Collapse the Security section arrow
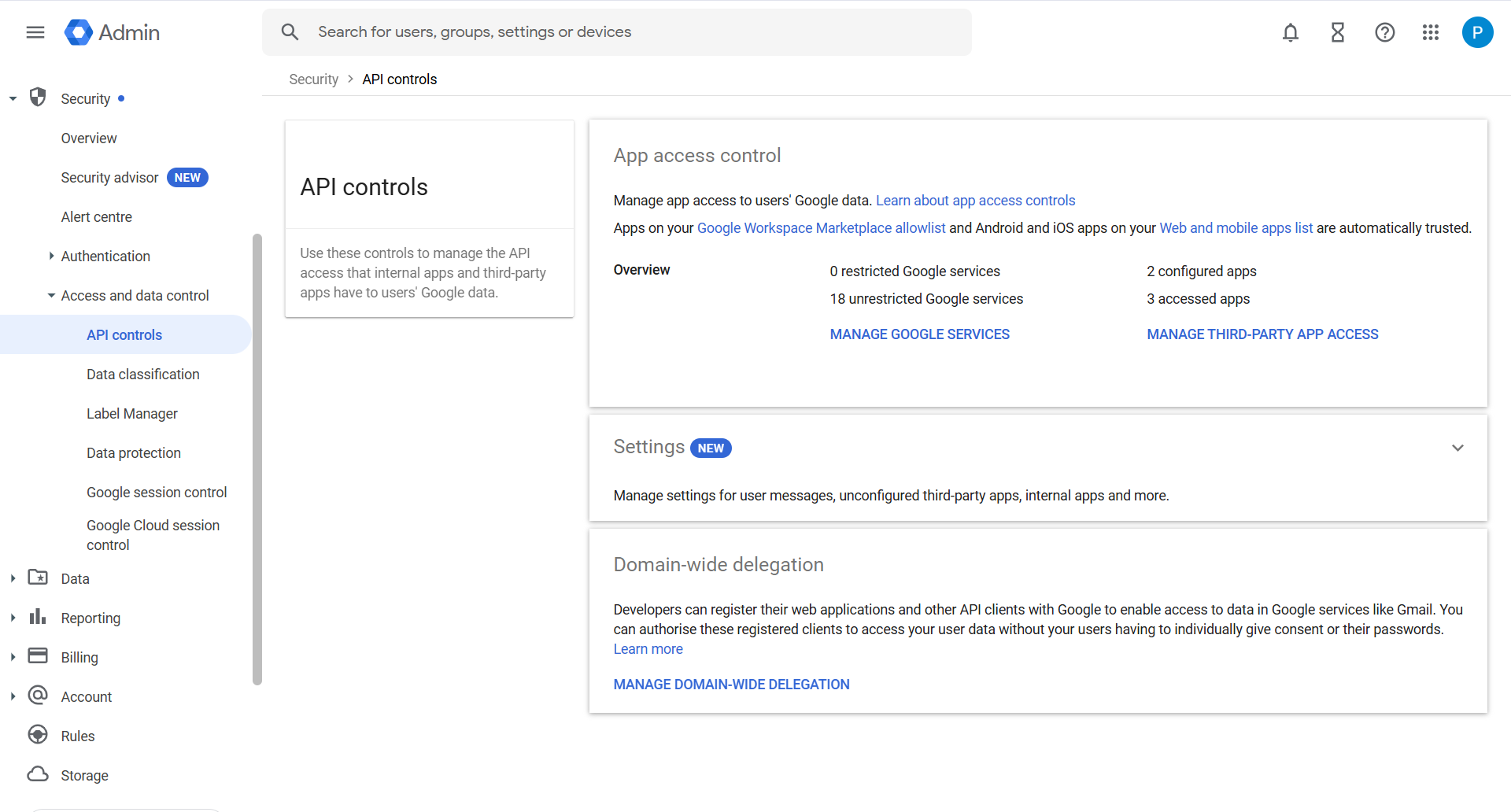This screenshot has height=812, width=1511. [13, 99]
